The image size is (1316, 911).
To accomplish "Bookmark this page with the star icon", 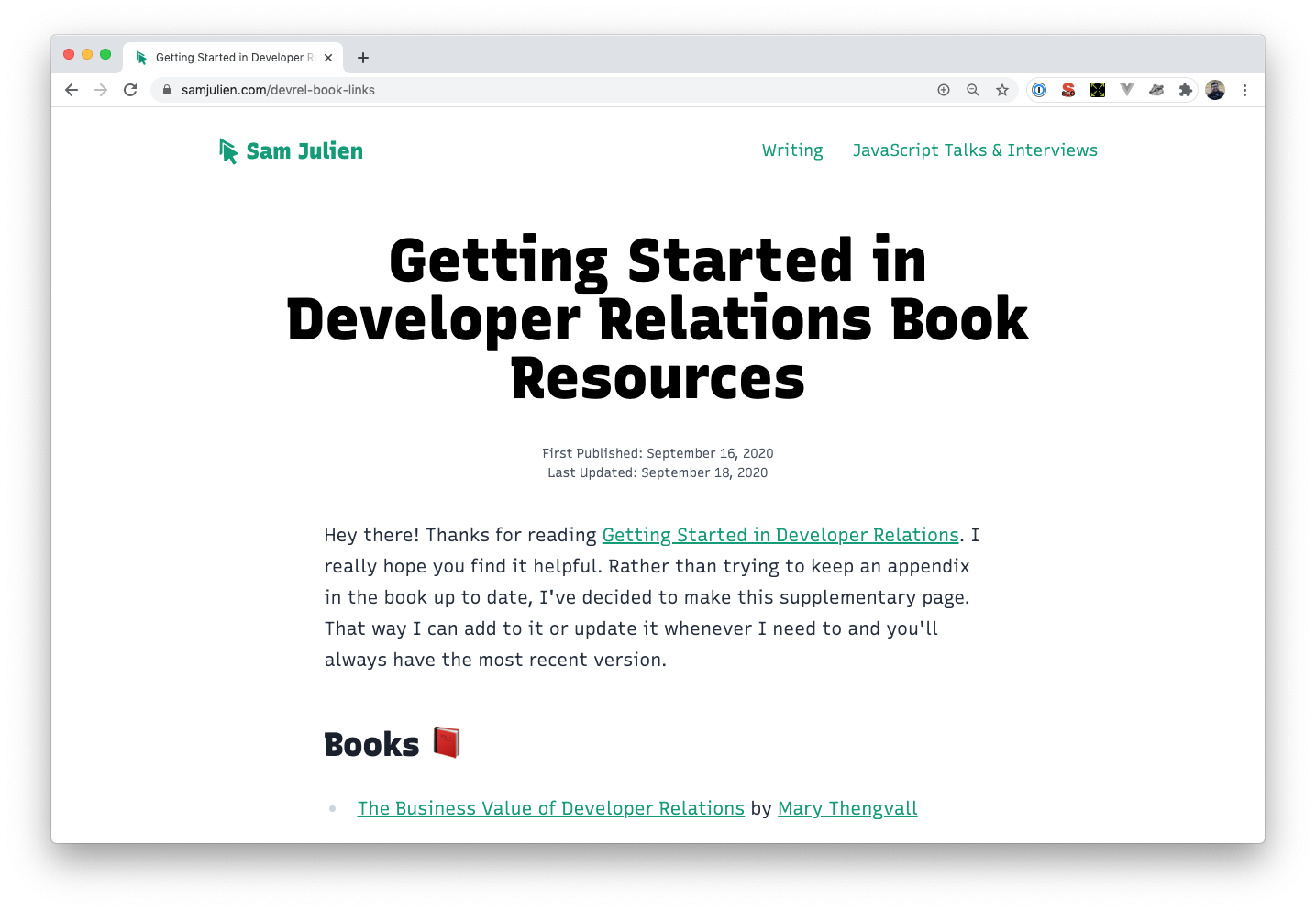I will (1002, 90).
